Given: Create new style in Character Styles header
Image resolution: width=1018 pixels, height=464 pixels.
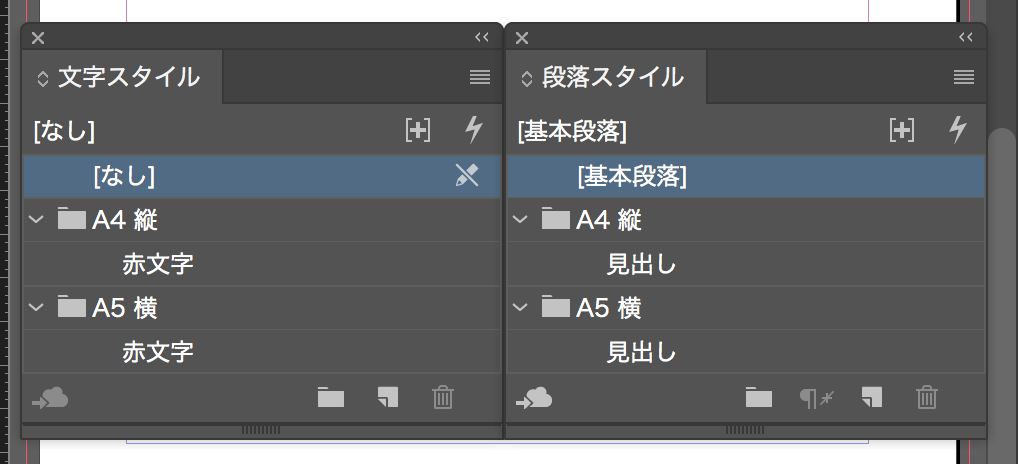Looking at the screenshot, I should [x=417, y=130].
